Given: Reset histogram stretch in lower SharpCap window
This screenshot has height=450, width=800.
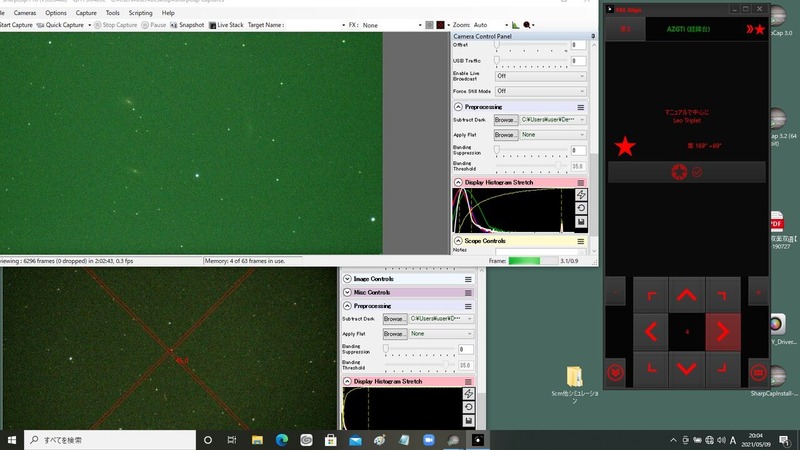Looking at the screenshot, I should [x=468, y=407].
